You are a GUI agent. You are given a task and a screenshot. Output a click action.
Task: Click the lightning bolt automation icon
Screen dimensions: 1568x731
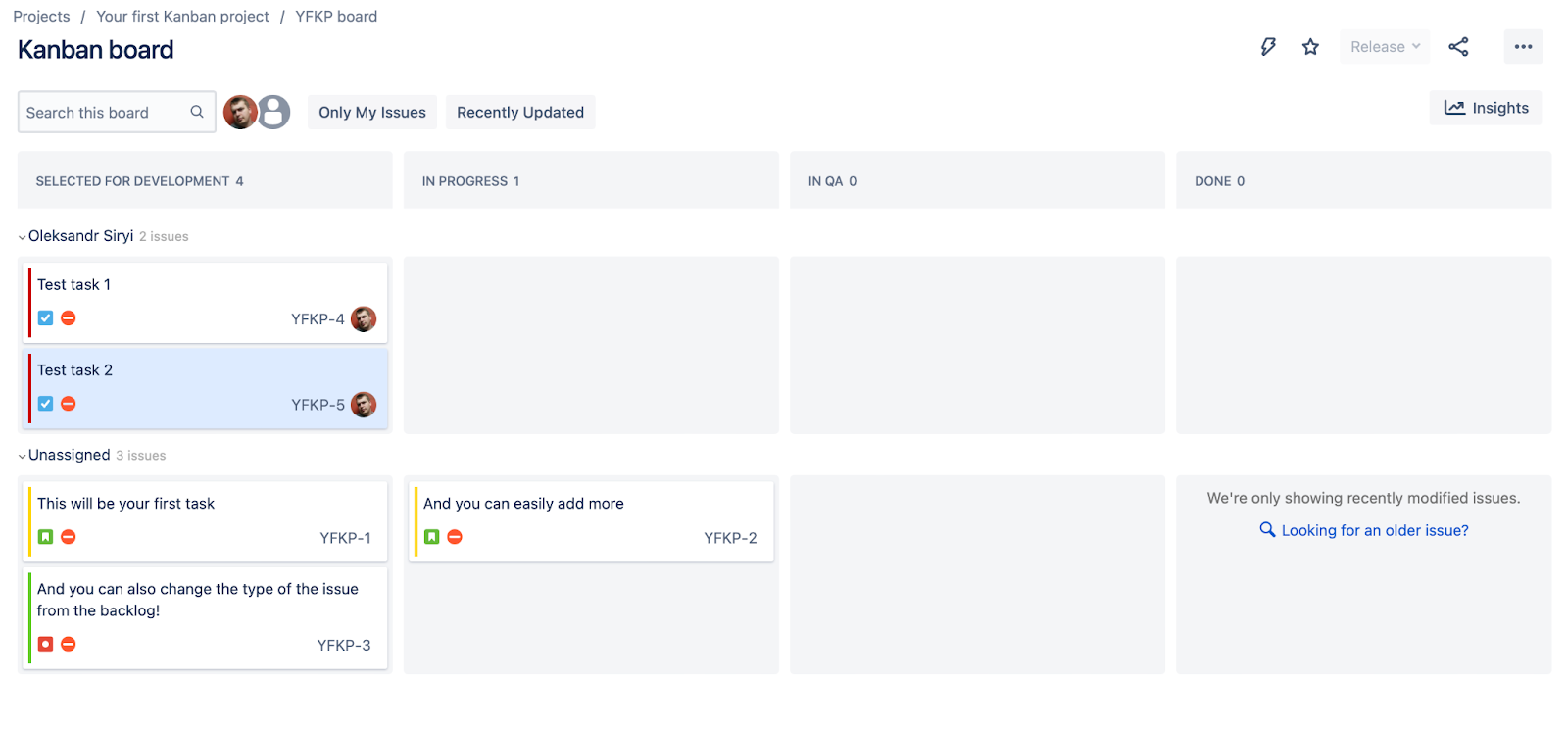pyautogui.click(x=1268, y=47)
